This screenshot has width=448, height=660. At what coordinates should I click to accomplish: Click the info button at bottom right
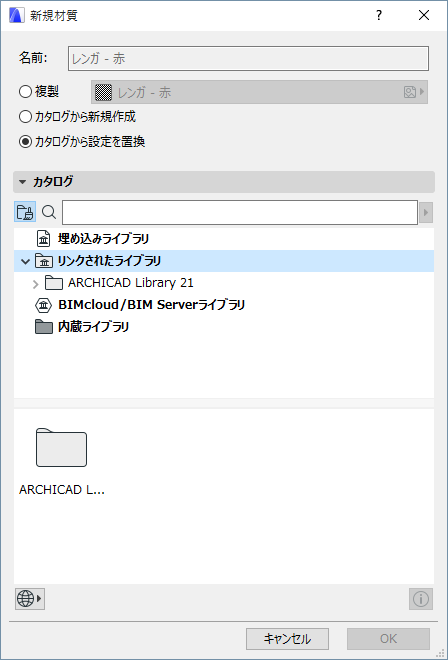421,599
